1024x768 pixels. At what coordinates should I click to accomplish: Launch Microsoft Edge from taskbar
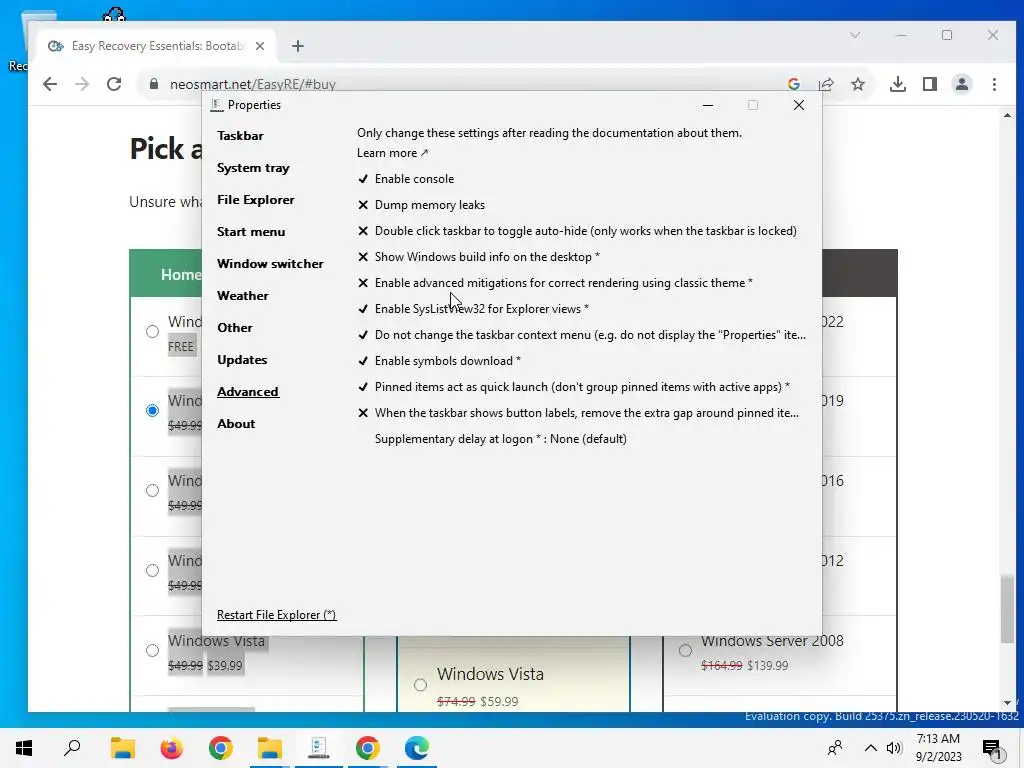(417, 748)
